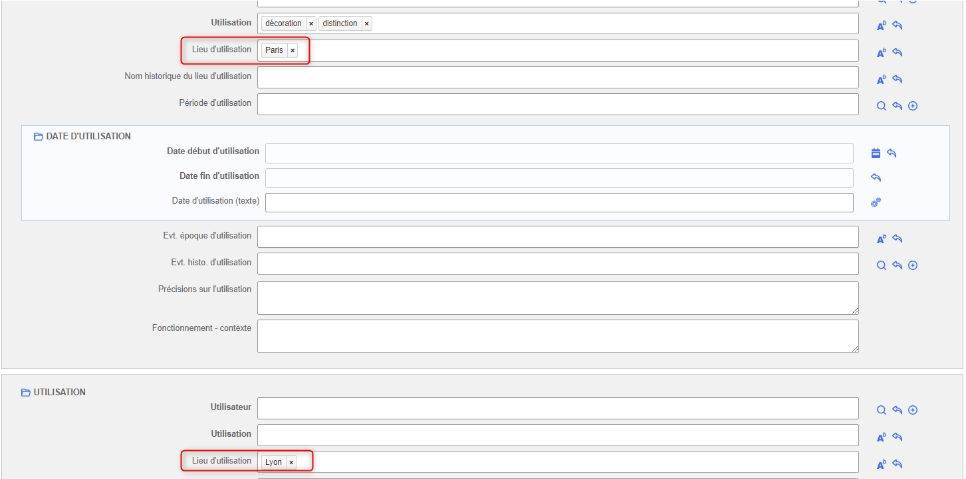Click into Evt. époque d'utilisation field
Image resolution: width=966 pixels, height=479 pixels.
(558, 237)
